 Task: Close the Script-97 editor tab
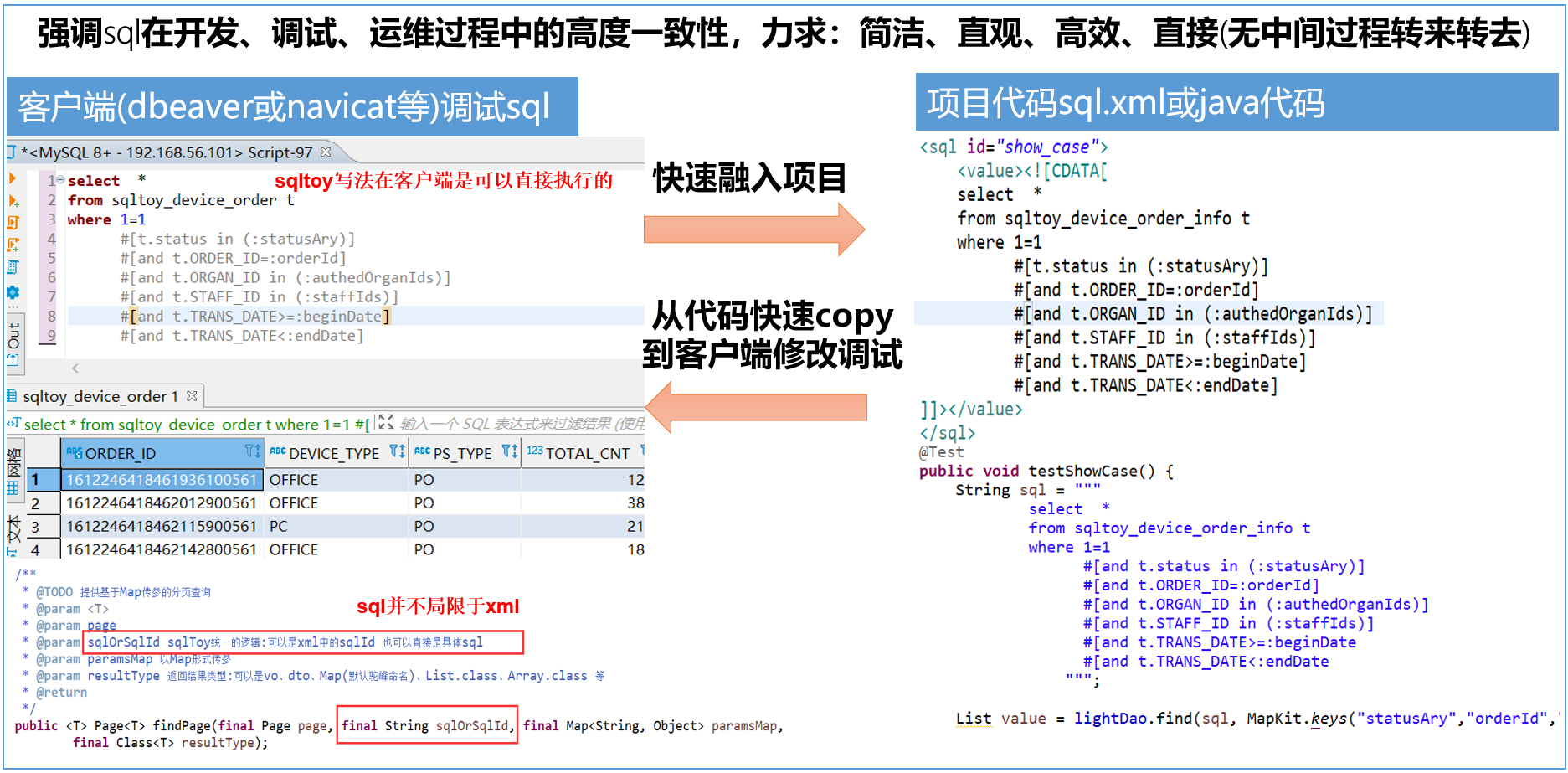pos(326,152)
